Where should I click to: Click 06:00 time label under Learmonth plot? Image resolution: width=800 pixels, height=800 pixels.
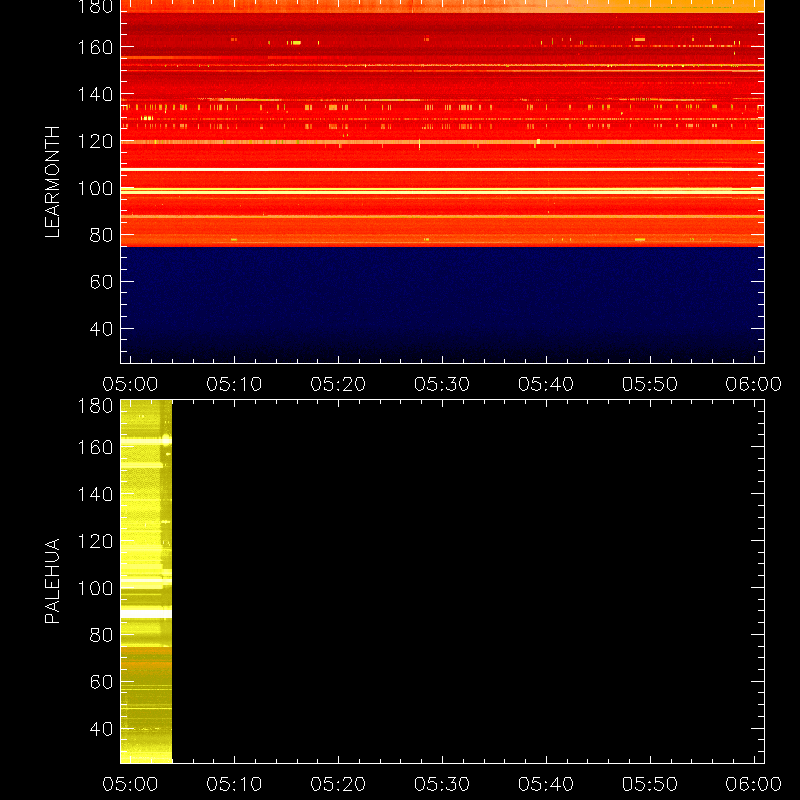(x=754, y=384)
